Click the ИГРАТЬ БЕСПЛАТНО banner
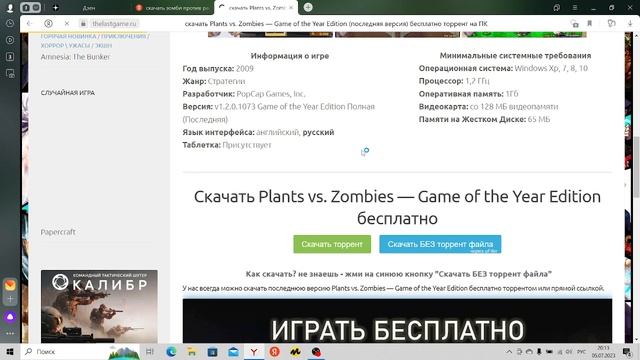640x360 pixels. pos(397,321)
